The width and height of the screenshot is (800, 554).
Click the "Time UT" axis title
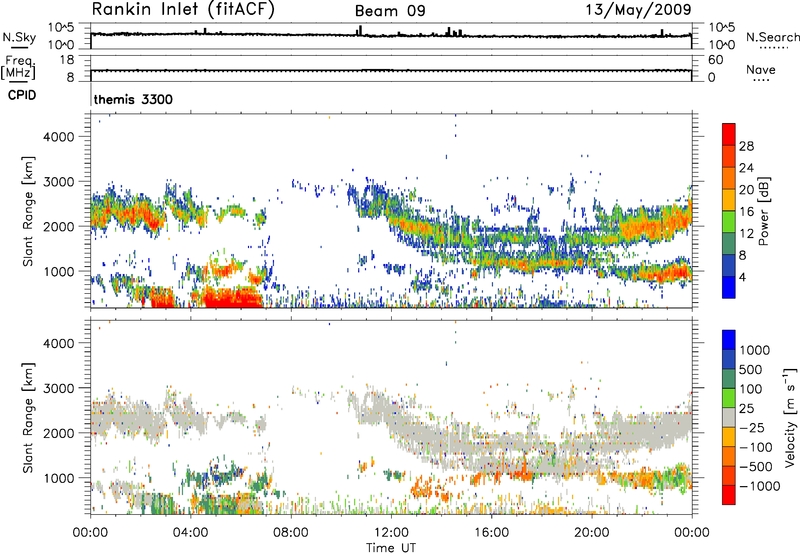coord(391,548)
